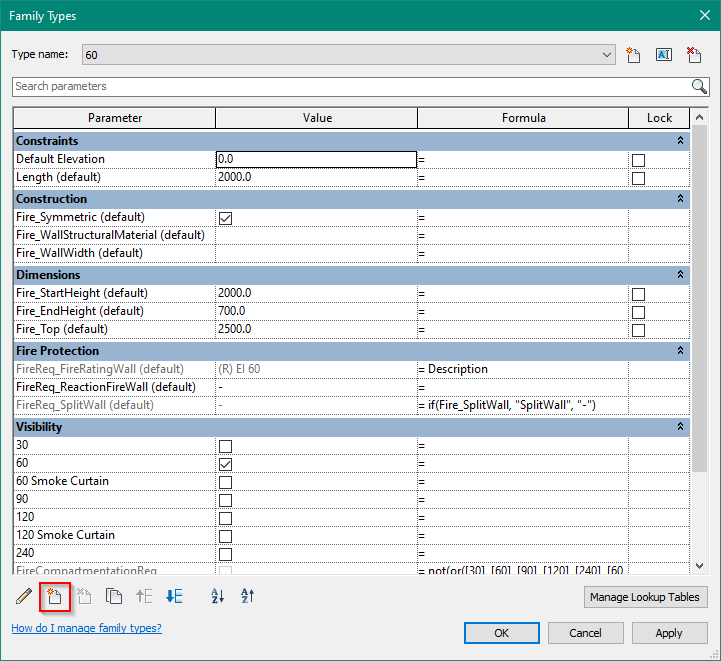
Task: Click the Delete Parameter icon in bottom toolbar
Action: (x=84, y=596)
